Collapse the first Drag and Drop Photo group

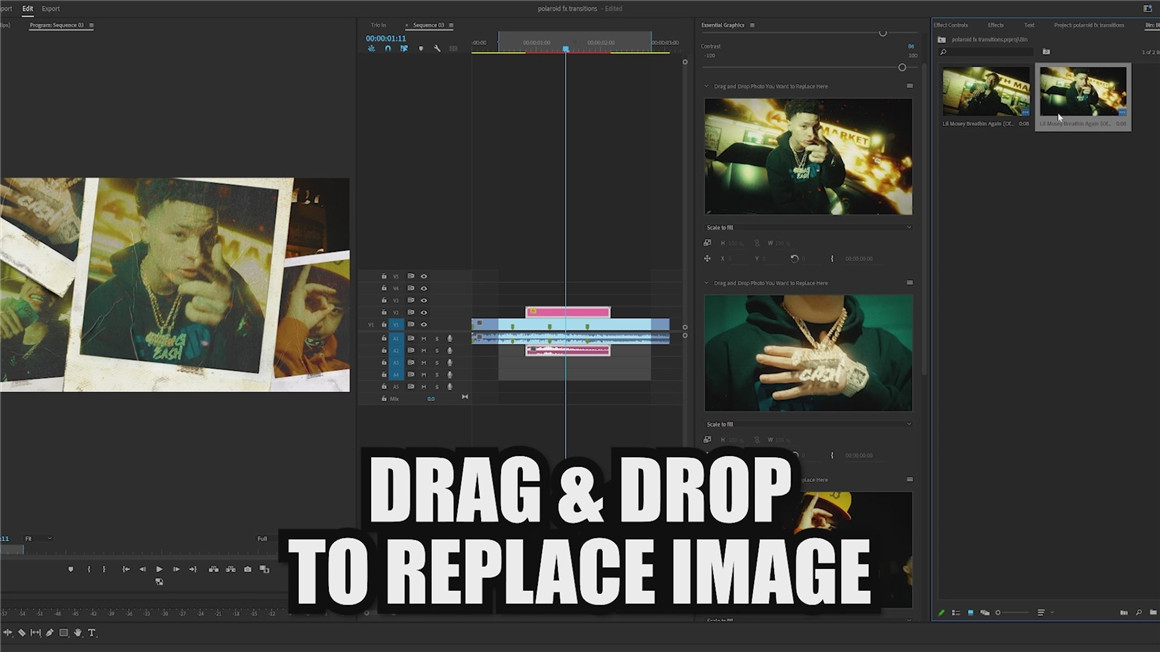(x=707, y=86)
